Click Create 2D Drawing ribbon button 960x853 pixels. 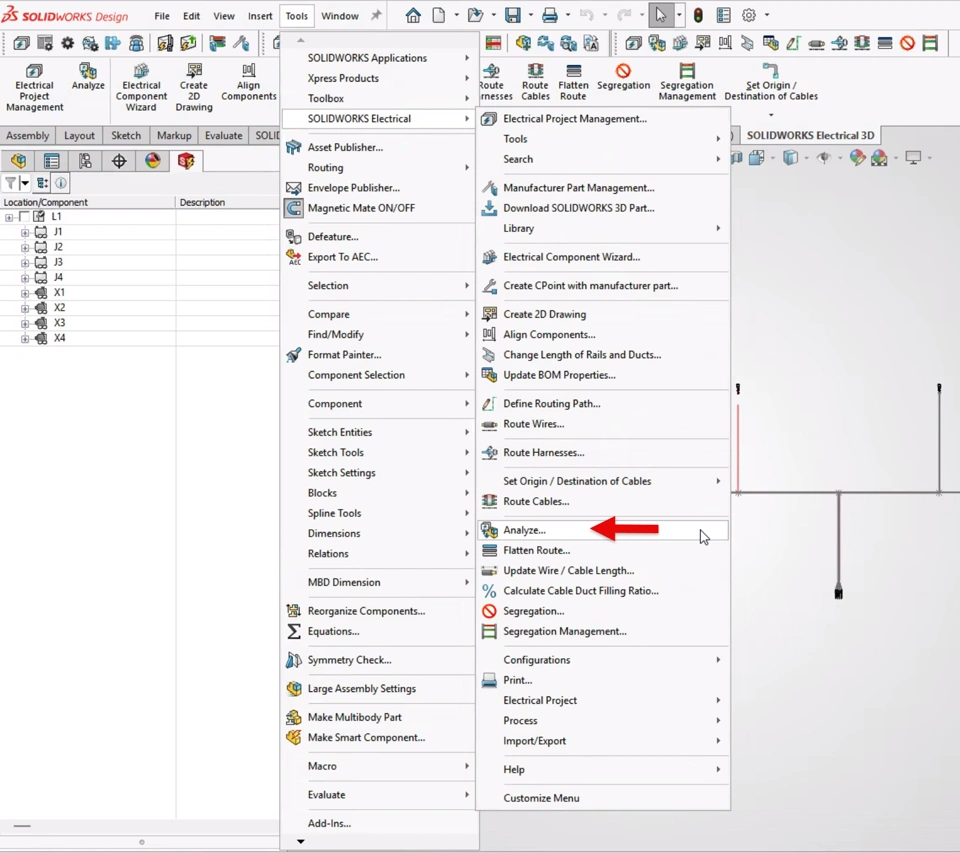194,88
